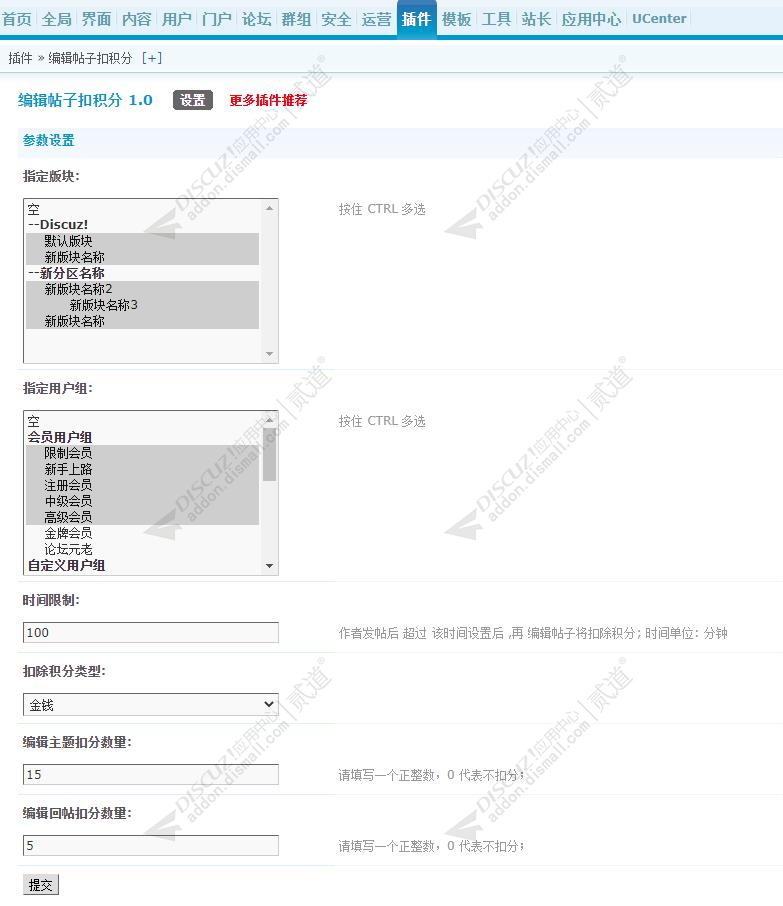The width and height of the screenshot is (783, 906).
Task: Click the 提交 submit button
Action: (41, 885)
